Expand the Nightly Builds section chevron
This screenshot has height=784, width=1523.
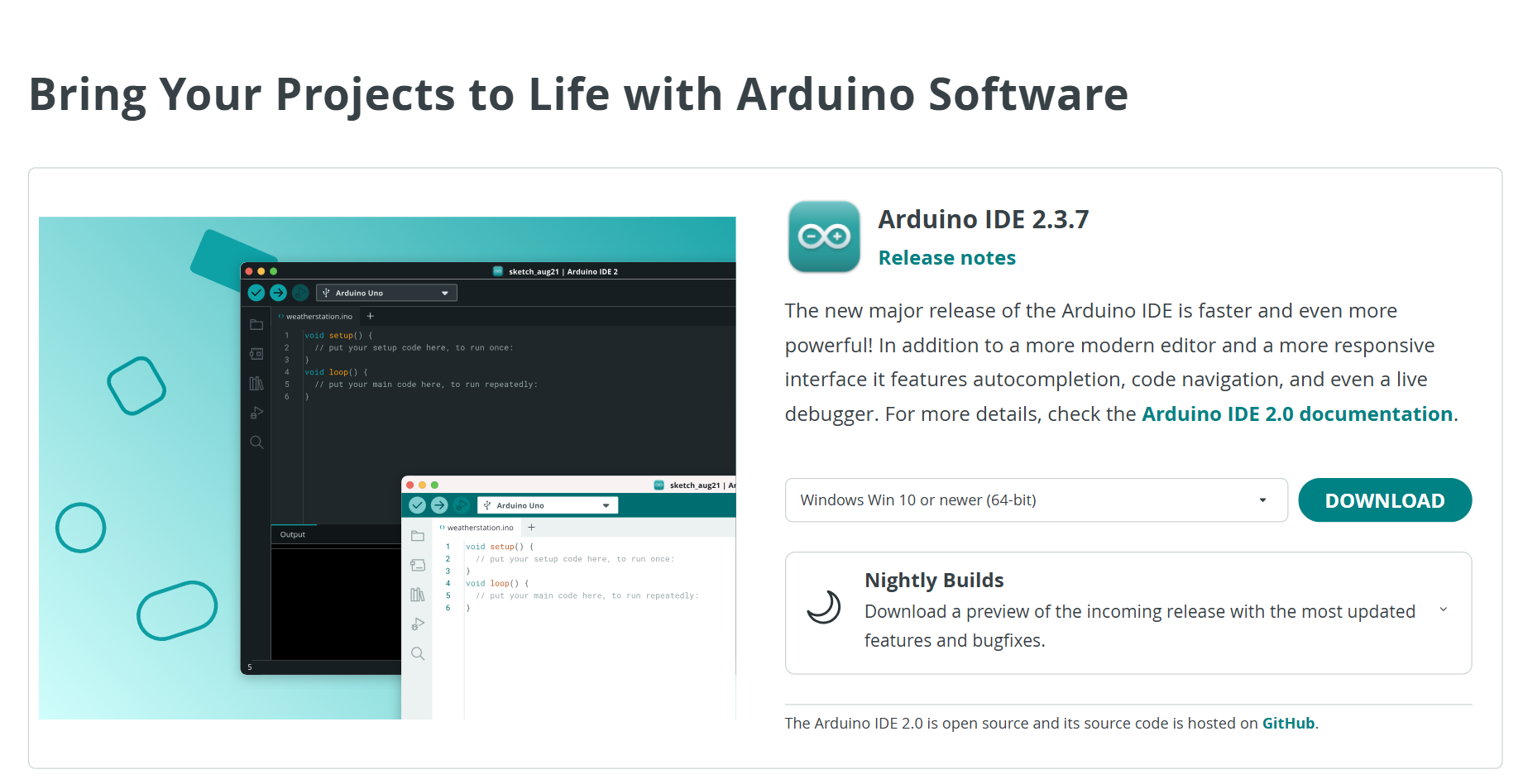click(1443, 610)
